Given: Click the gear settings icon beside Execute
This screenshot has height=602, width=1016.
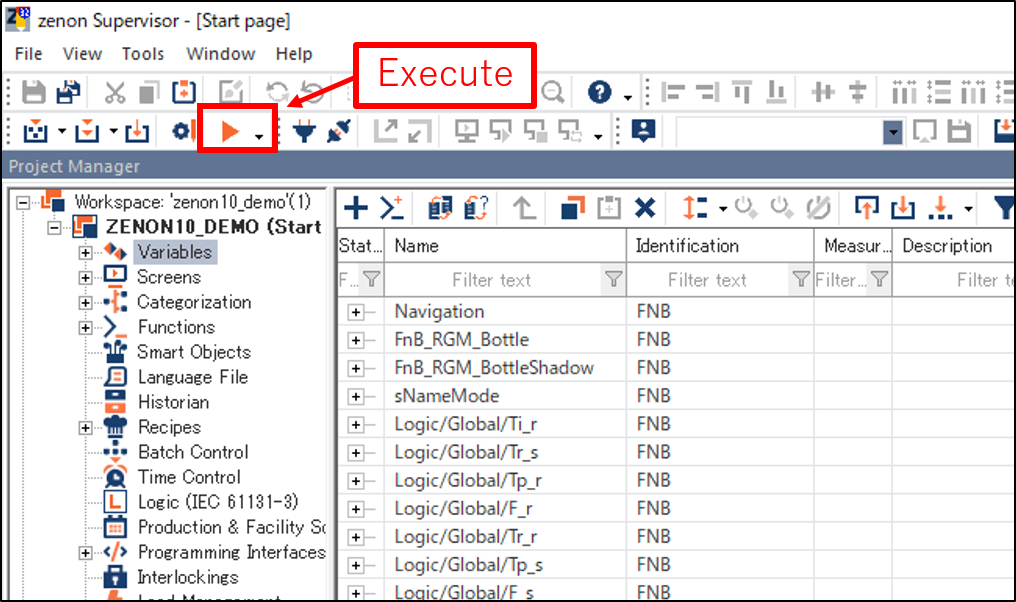Looking at the screenshot, I should tap(182, 131).
